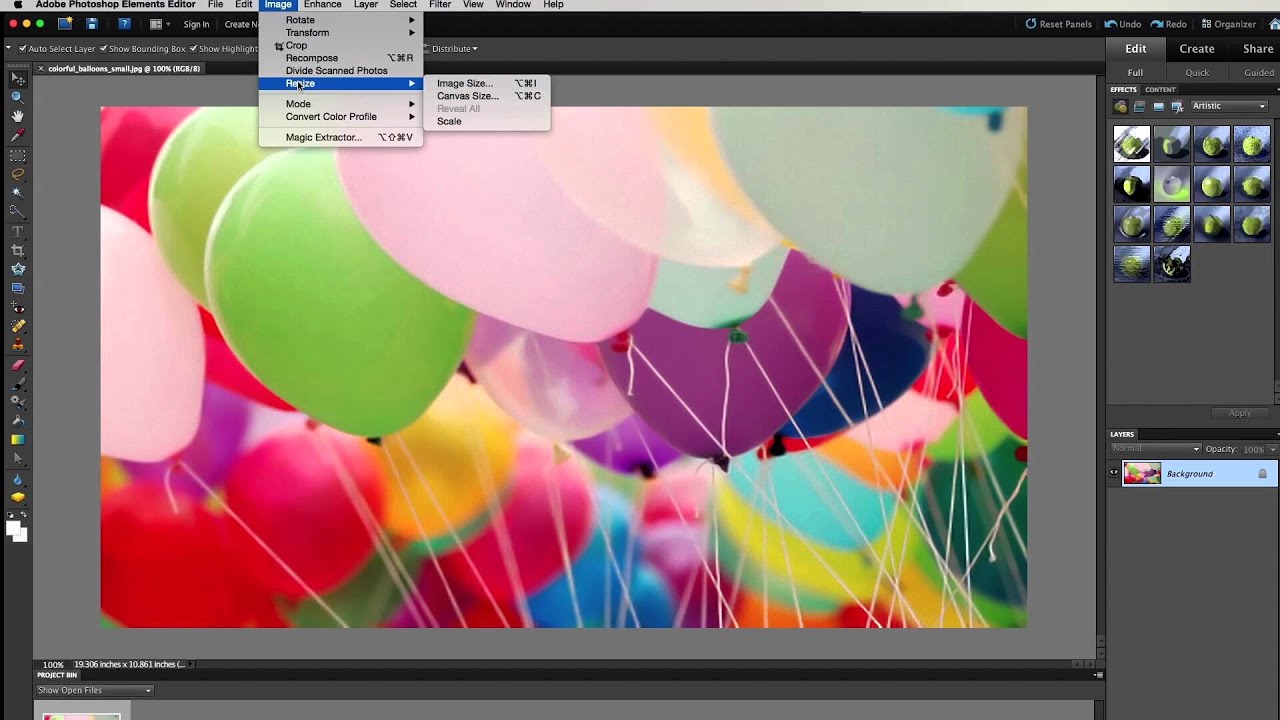Show Photo Effects category in Effects panel
The width and height of the screenshot is (1280, 720).
(x=1159, y=106)
